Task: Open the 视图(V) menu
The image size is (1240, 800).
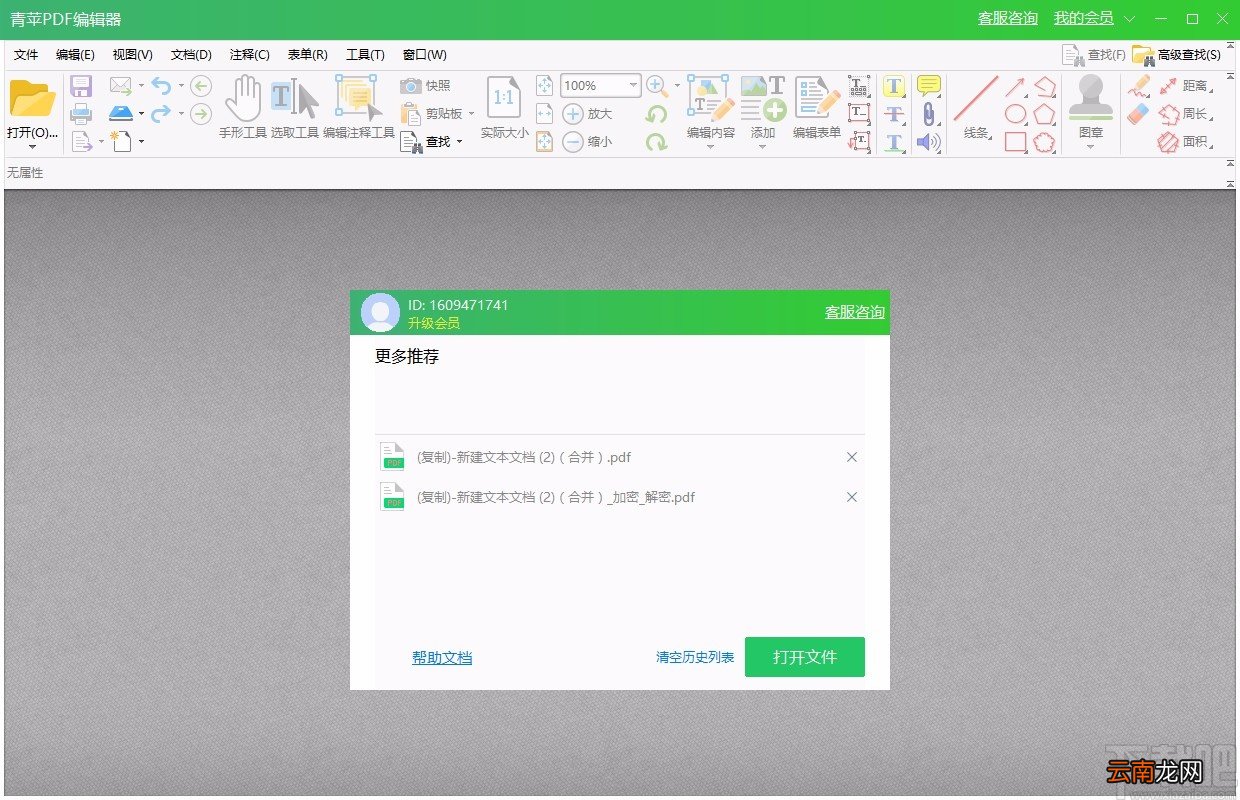Action: tap(133, 55)
